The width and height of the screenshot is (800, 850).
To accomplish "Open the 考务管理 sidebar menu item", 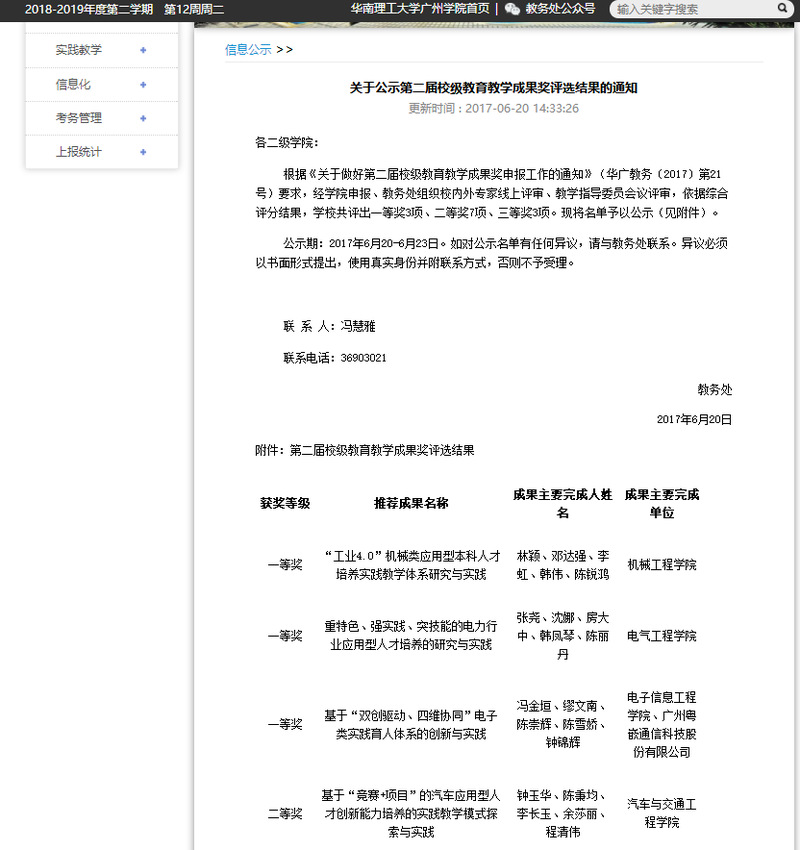I will 79,118.
